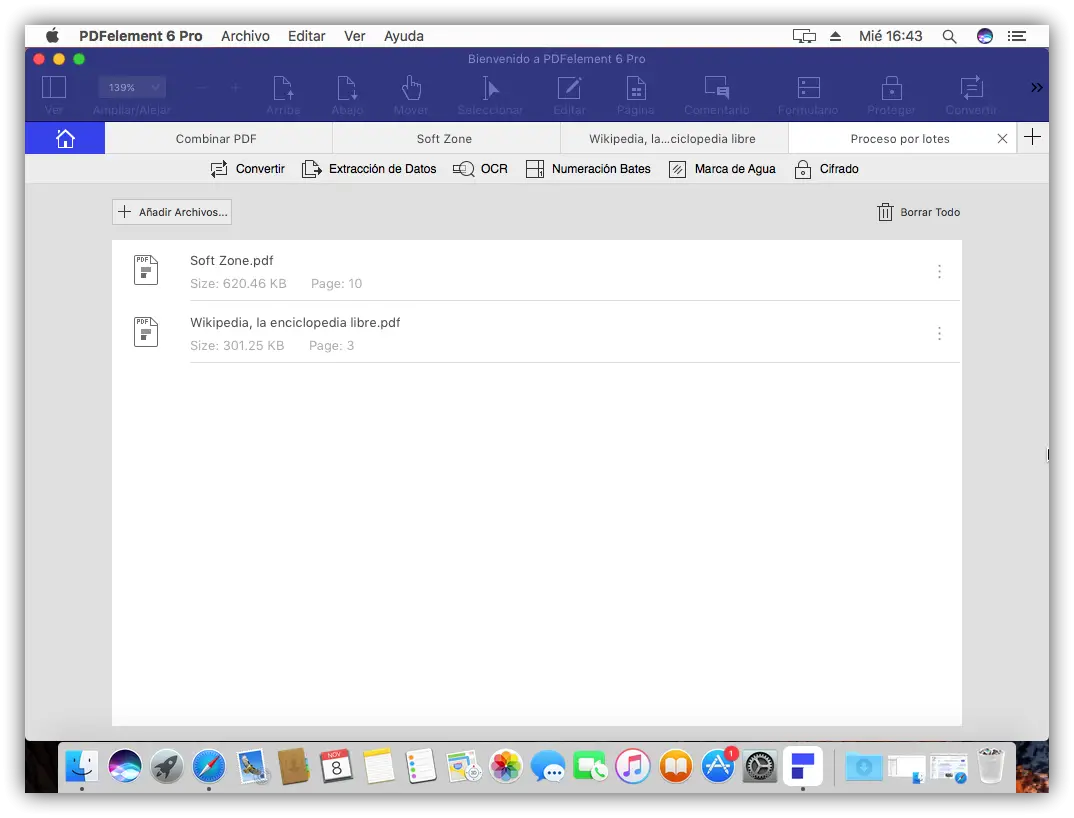The image size is (1074, 818).
Task: Open the Editar menu in menu bar
Action: (306, 36)
